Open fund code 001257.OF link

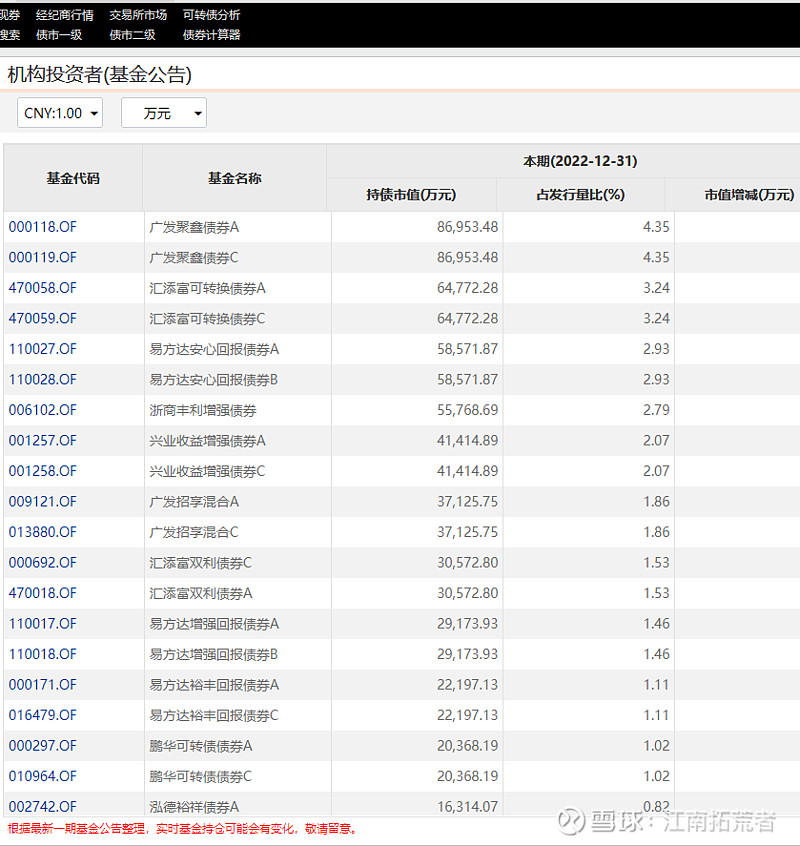click(43, 440)
